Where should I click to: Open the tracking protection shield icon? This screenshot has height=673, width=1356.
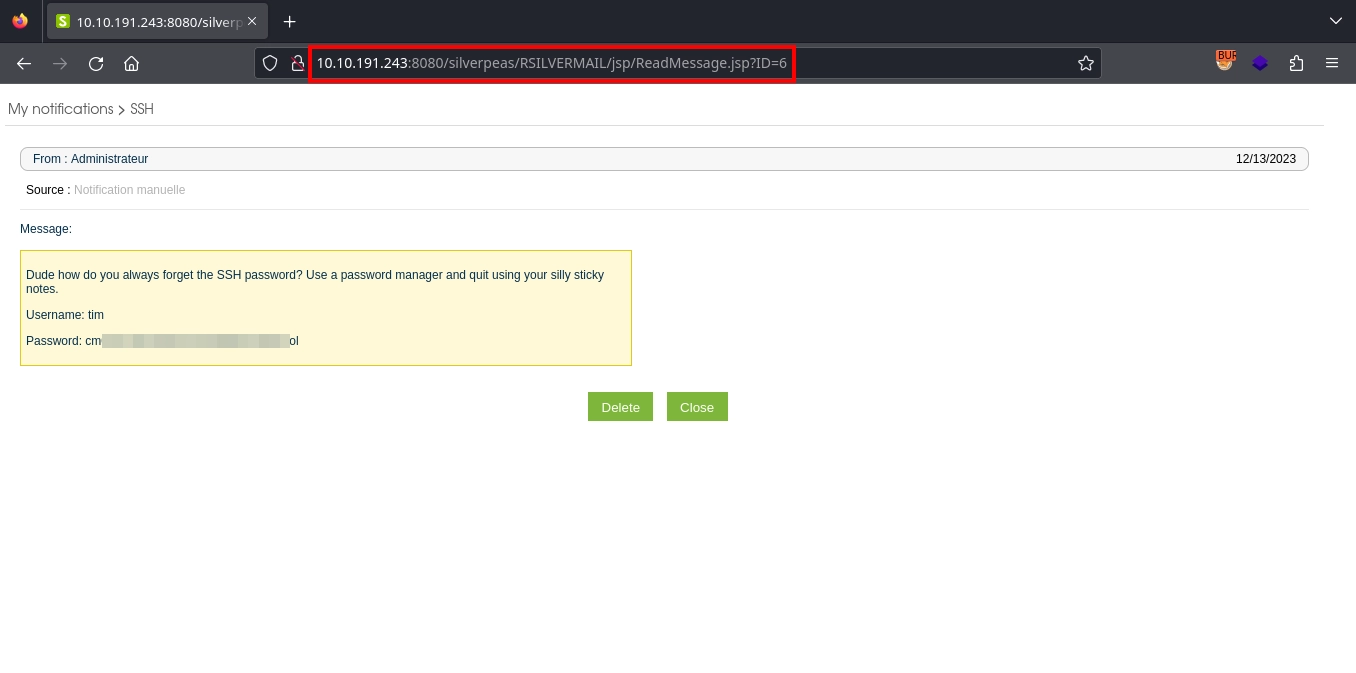point(270,64)
